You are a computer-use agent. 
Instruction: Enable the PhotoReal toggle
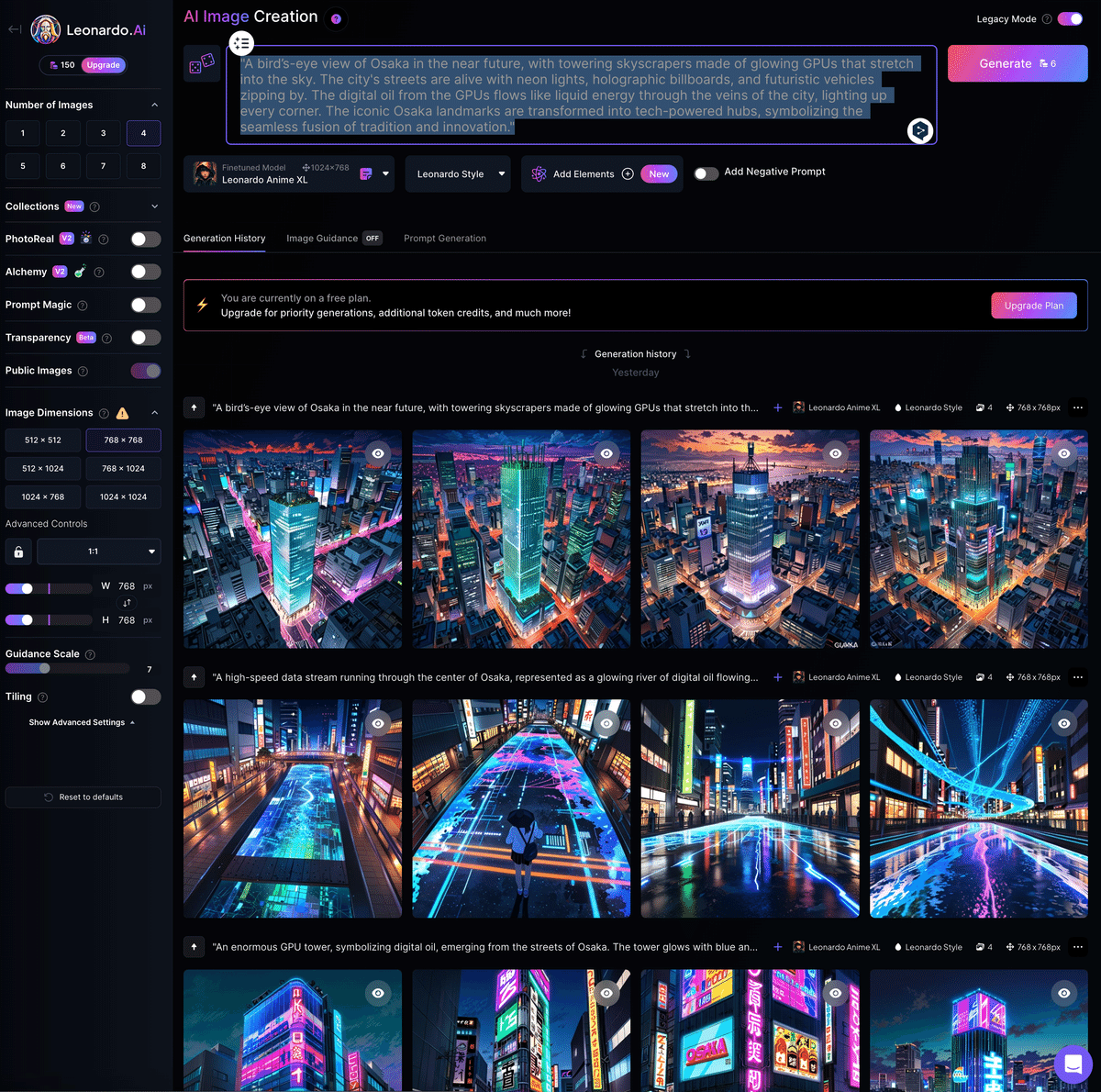coord(145,239)
